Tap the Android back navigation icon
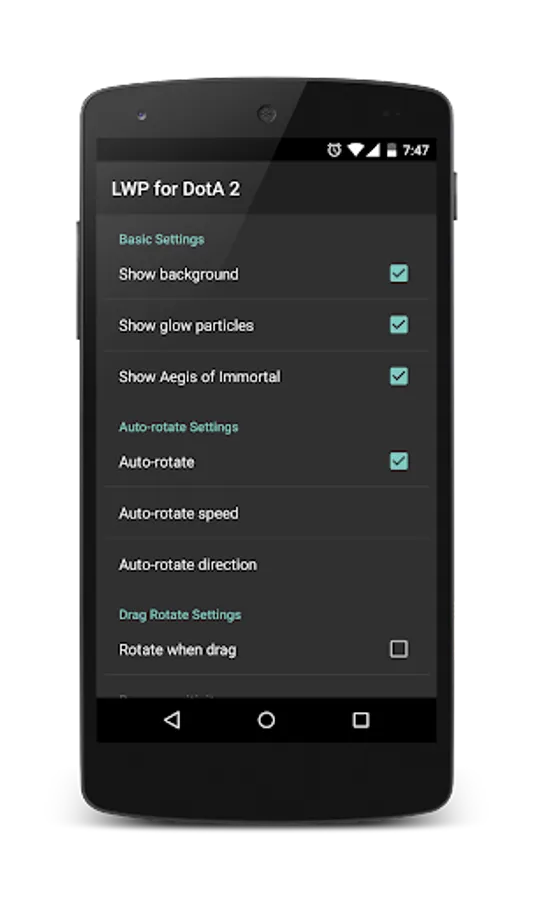Screen dimensions: 533x900 coord(172,720)
